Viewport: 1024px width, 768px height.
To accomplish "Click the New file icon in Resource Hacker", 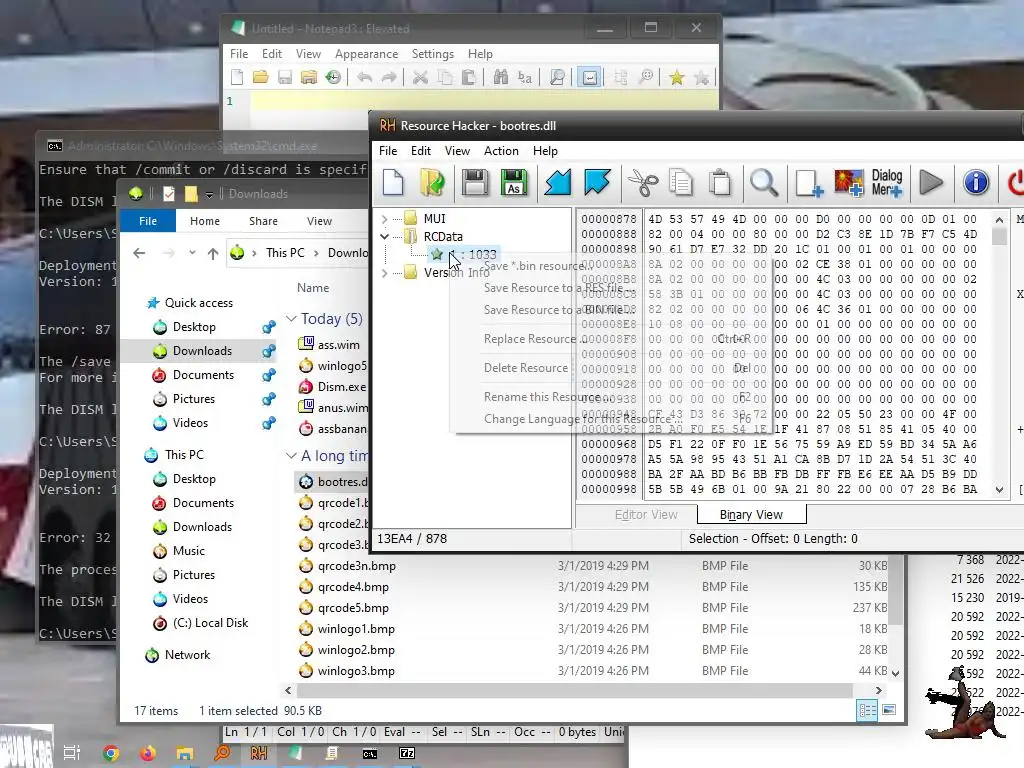I will [393, 182].
